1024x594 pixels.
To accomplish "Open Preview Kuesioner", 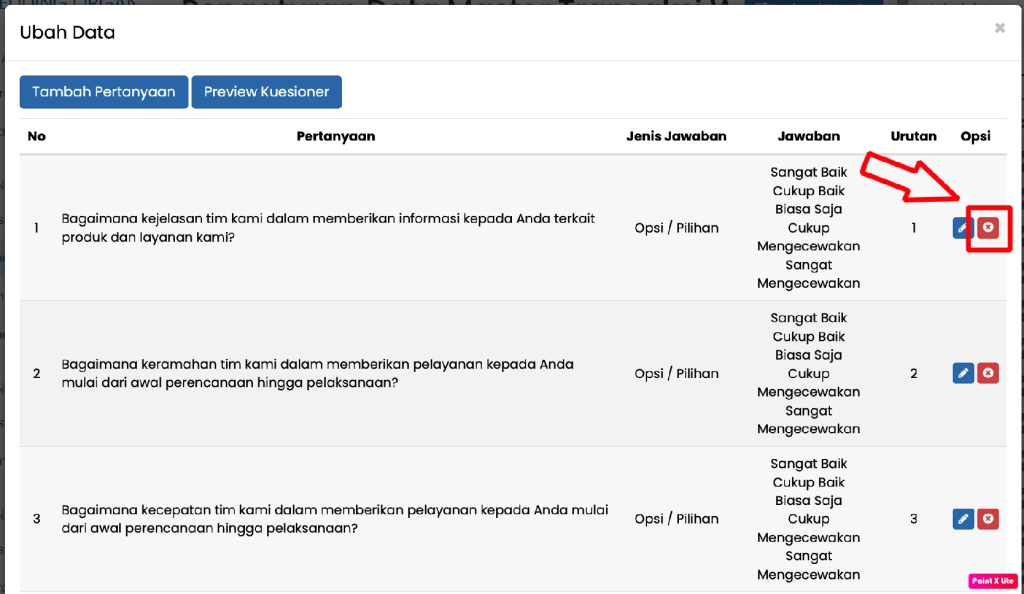I will 266,91.
